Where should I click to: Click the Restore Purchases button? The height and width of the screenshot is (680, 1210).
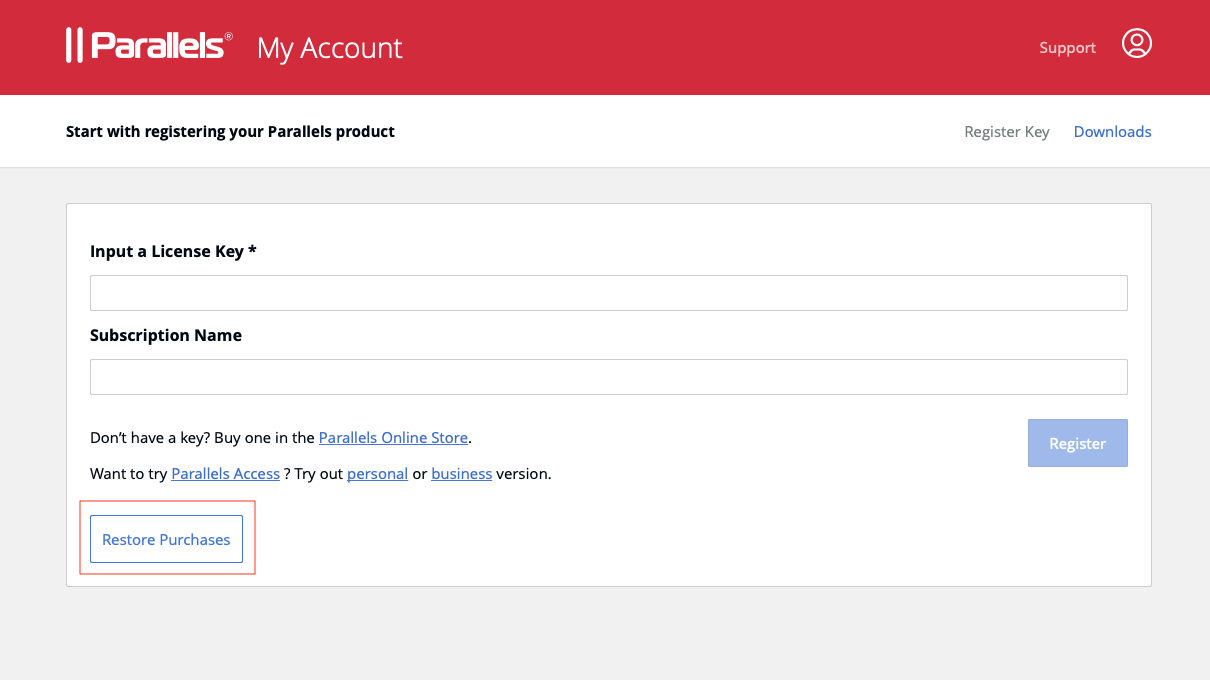(x=166, y=539)
